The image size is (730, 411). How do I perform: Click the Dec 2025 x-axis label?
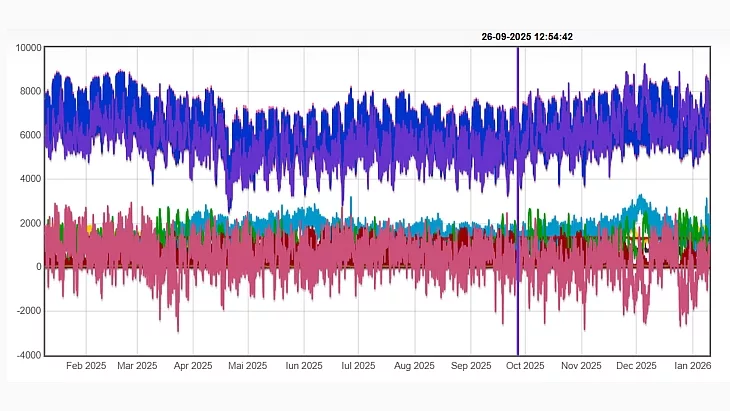click(x=636, y=366)
